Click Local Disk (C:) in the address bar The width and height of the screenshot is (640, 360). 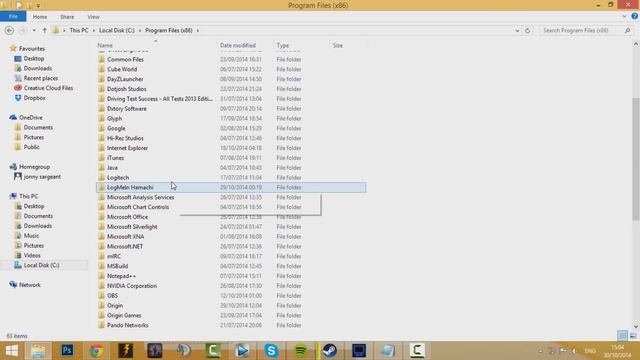point(117,31)
